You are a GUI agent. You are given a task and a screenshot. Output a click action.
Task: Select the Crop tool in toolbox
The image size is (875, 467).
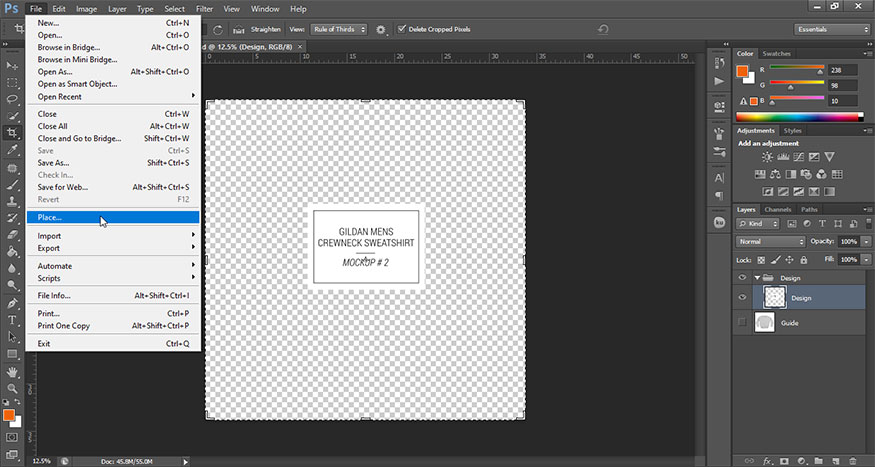click(x=12, y=133)
